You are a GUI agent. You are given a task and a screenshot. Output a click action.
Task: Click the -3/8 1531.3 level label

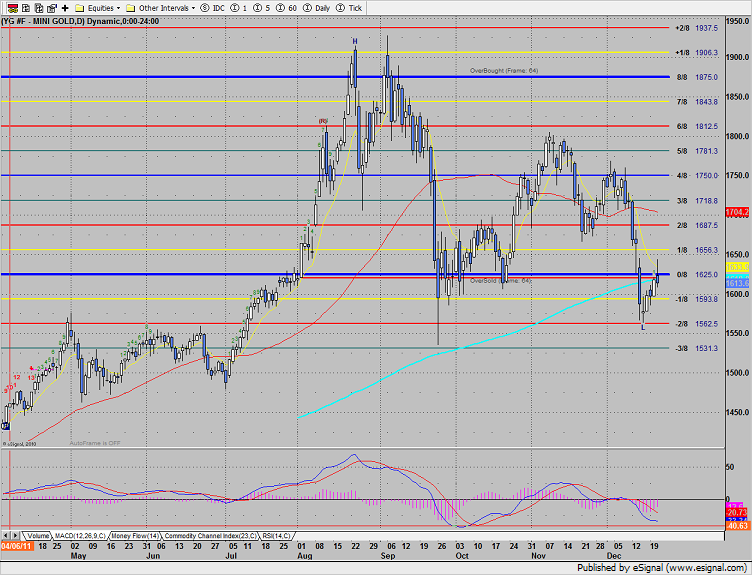pyautogui.click(x=696, y=349)
